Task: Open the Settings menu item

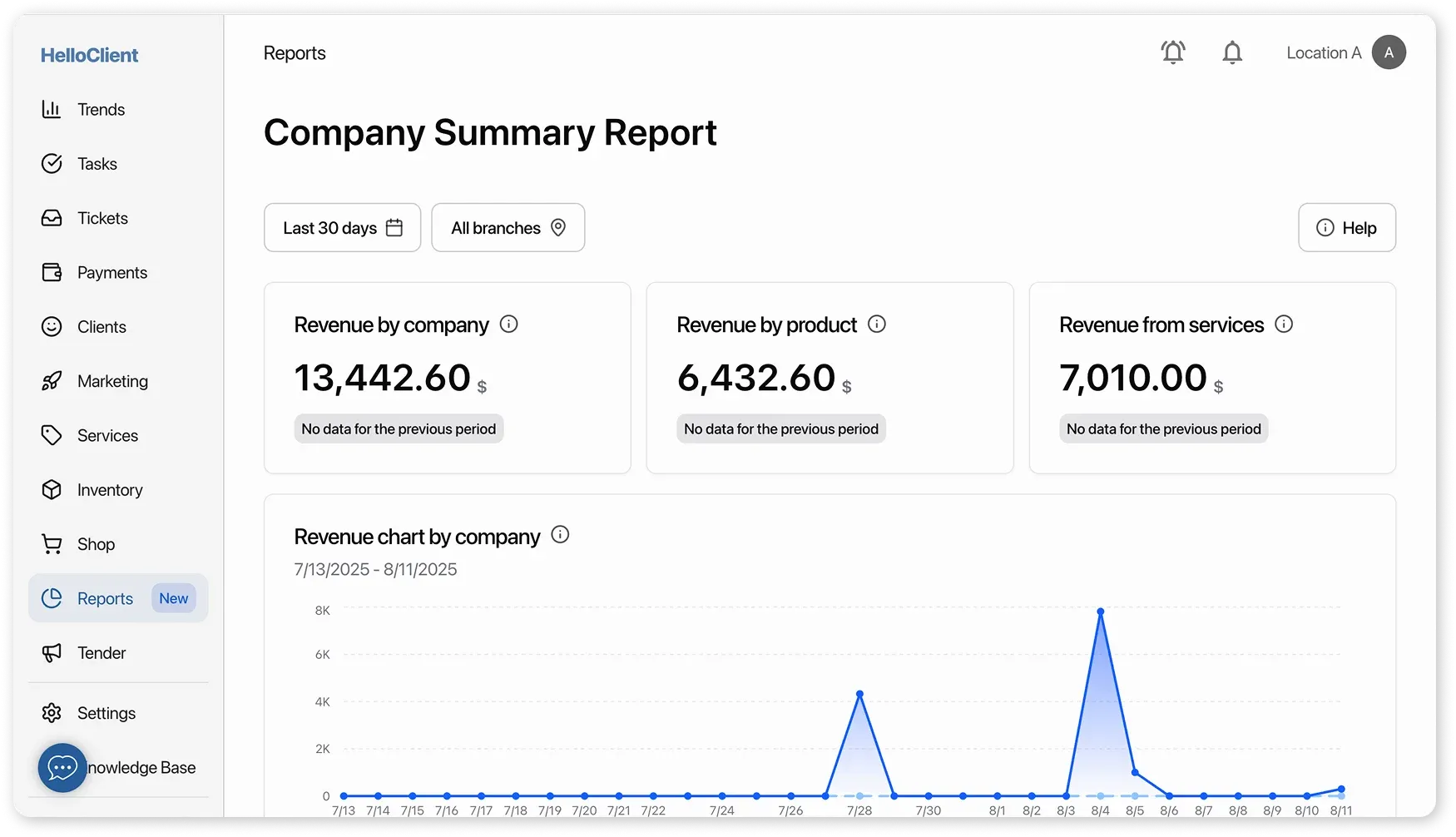Action: tap(106, 712)
